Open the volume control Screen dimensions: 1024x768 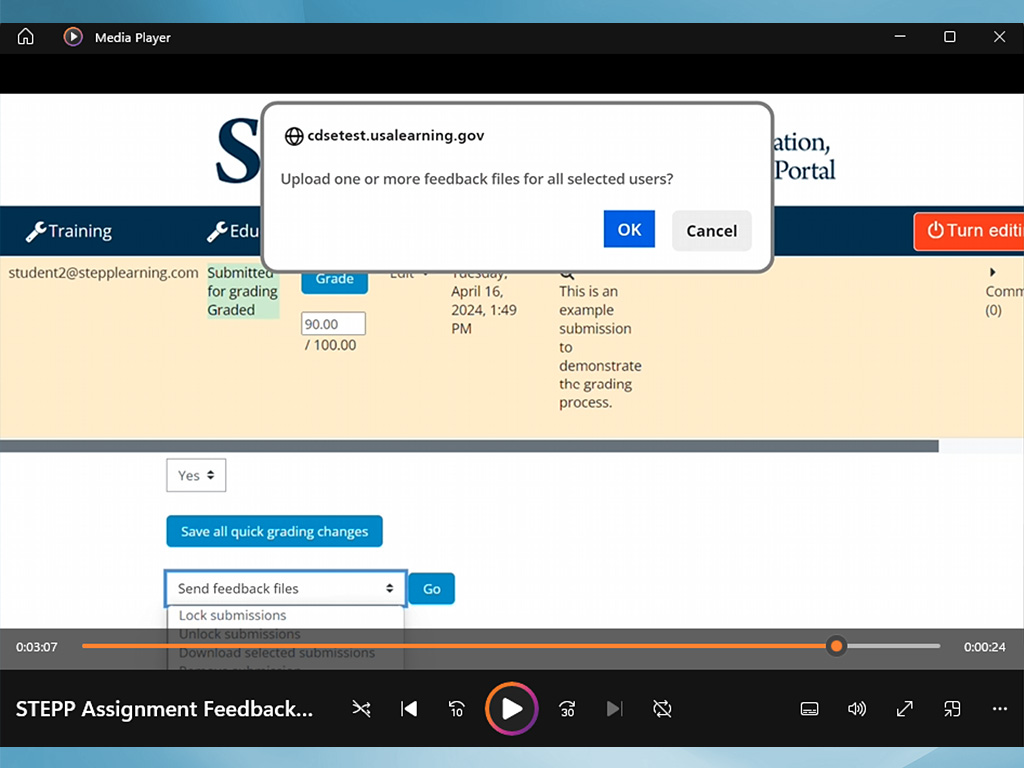[857, 709]
